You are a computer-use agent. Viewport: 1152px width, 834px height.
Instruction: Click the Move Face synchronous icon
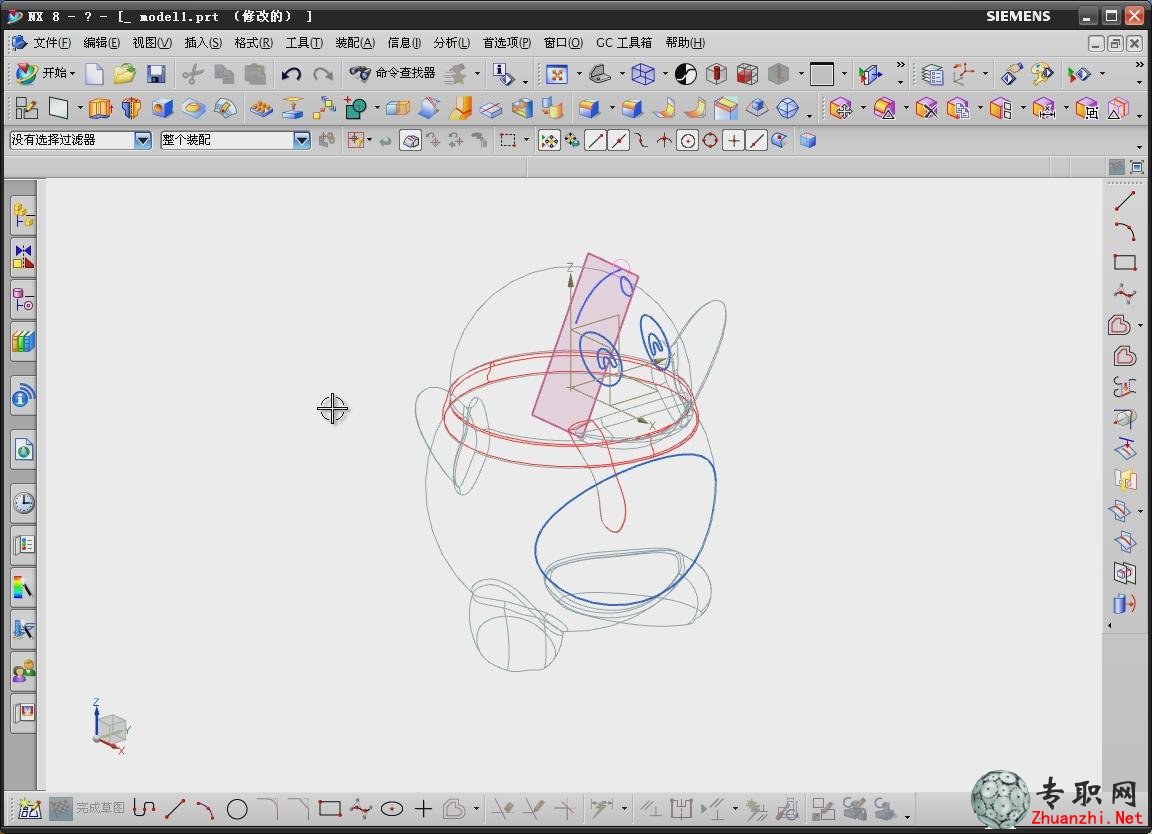(x=841, y=109)
